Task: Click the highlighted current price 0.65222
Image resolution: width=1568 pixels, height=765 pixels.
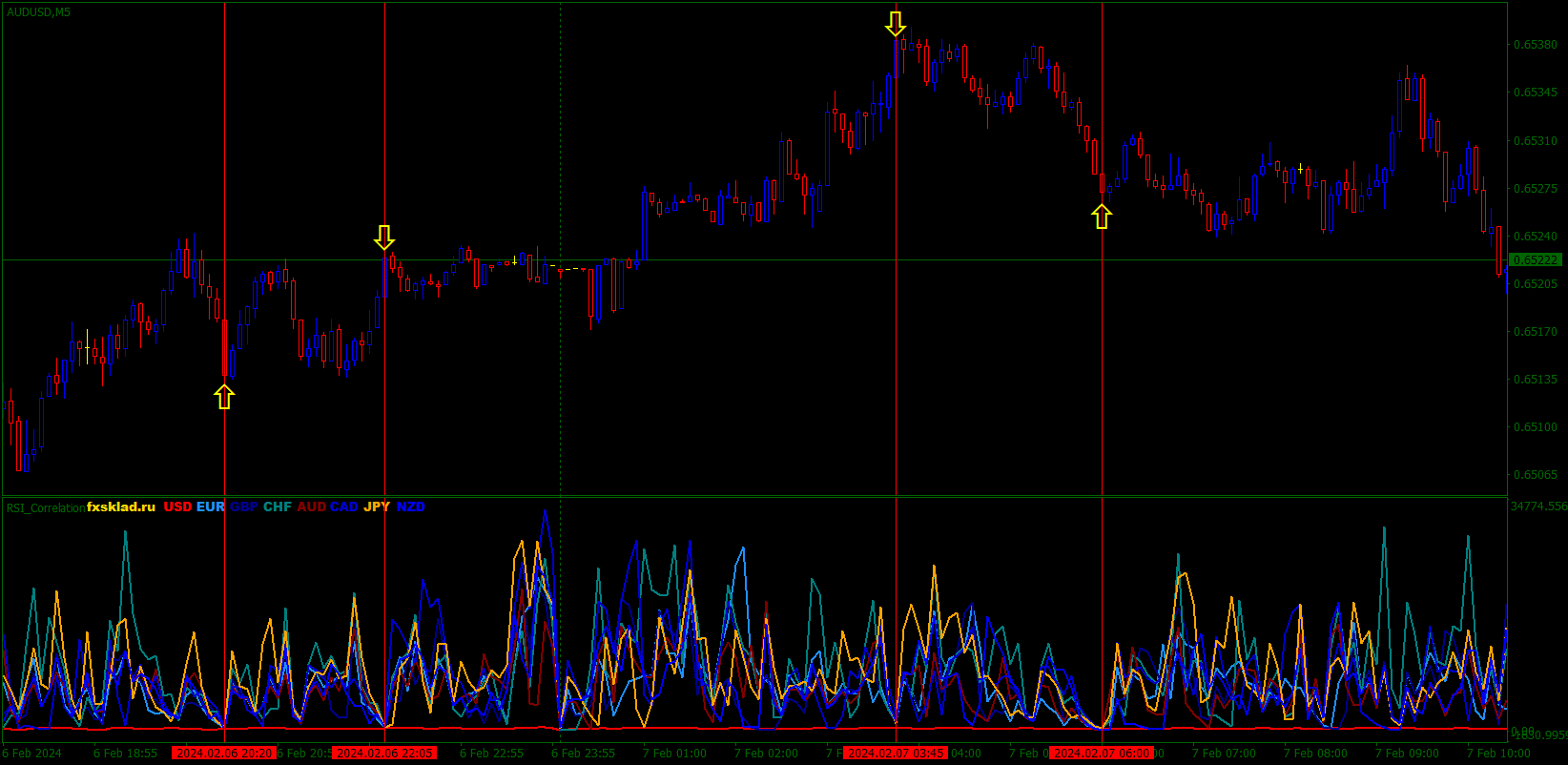Action: coord(1536,259)
